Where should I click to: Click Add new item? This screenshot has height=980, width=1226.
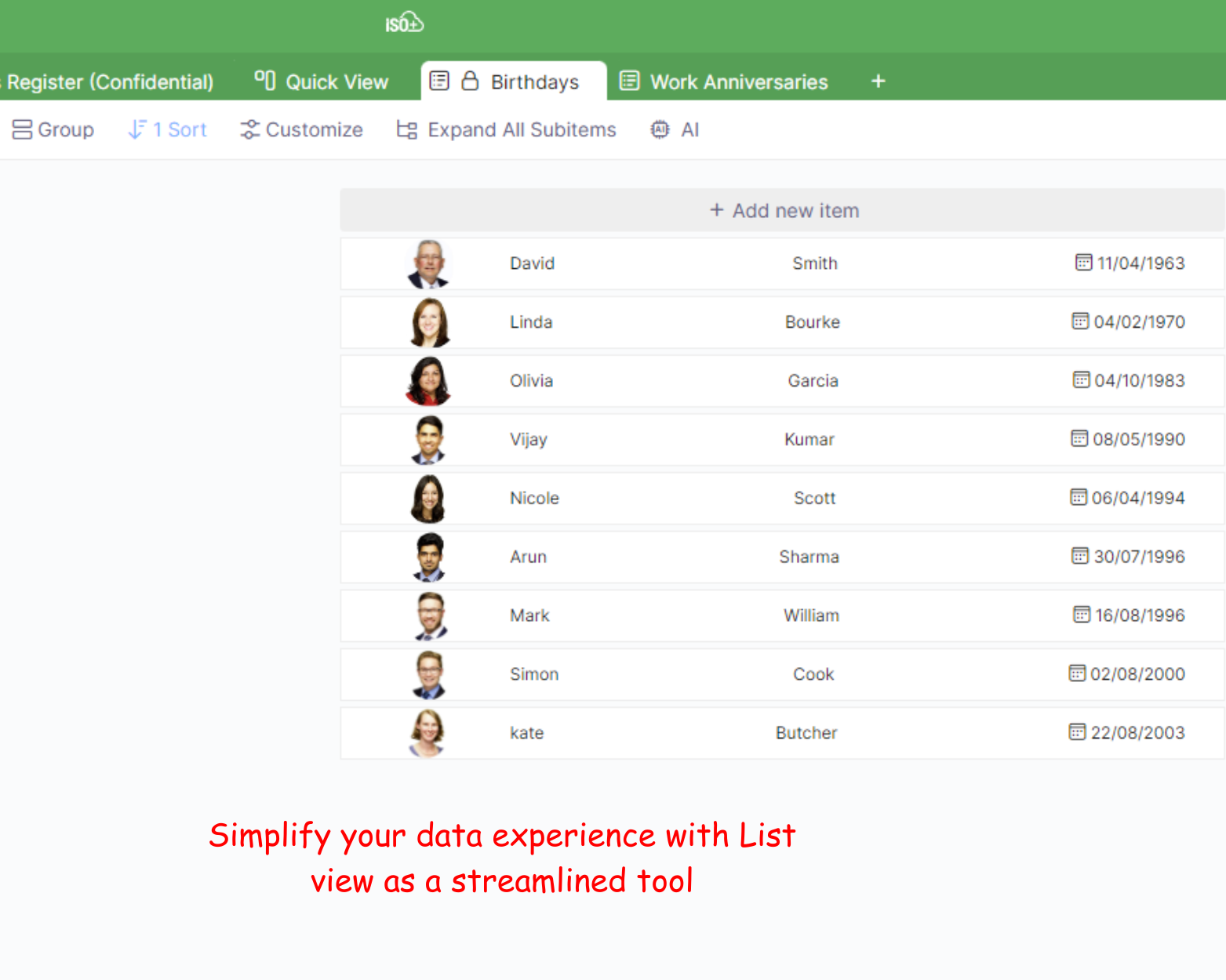[x=784, y=211]
